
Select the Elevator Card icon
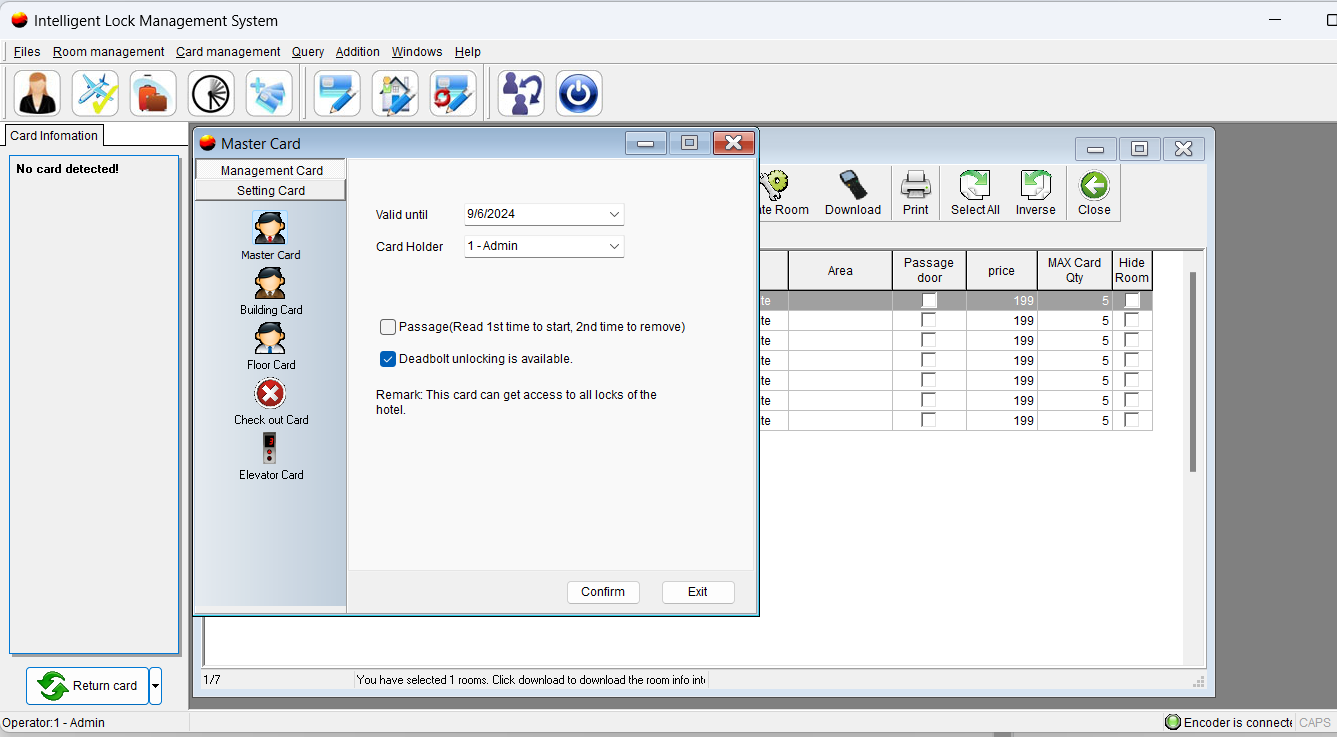270,448
